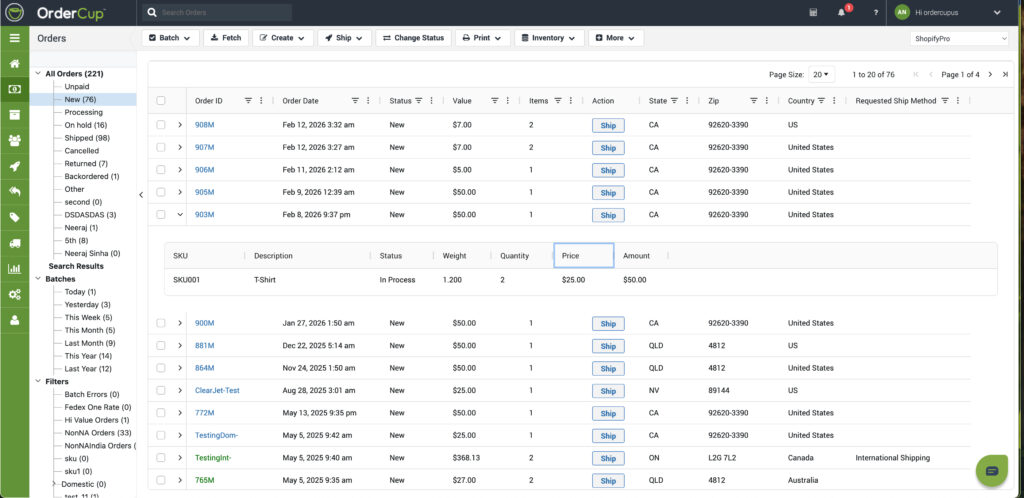Open the bar chart reports icon

click(x=14, y=269)
